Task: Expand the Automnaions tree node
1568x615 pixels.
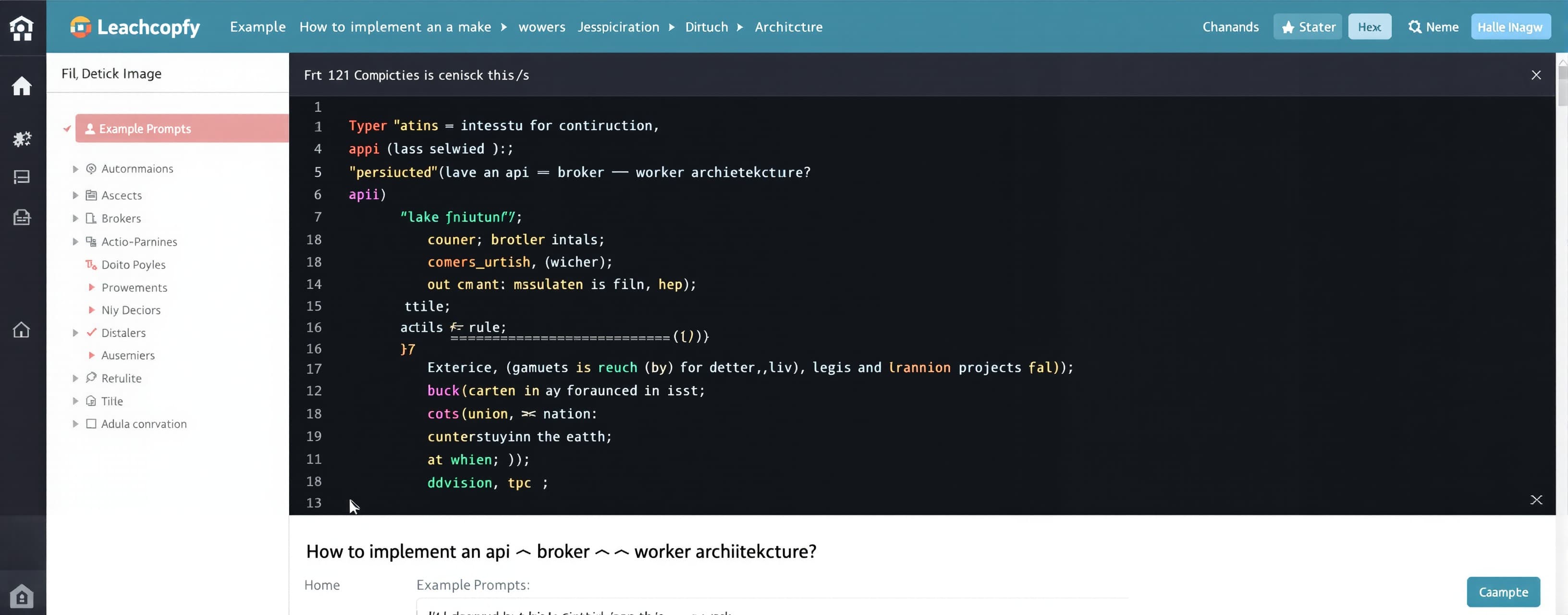Action: pyautogui.click(x=75, y=169)
